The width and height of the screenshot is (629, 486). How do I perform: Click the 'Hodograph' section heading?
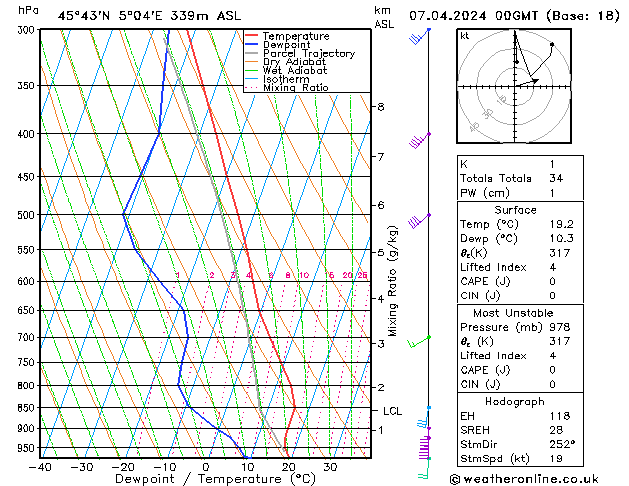515,402
